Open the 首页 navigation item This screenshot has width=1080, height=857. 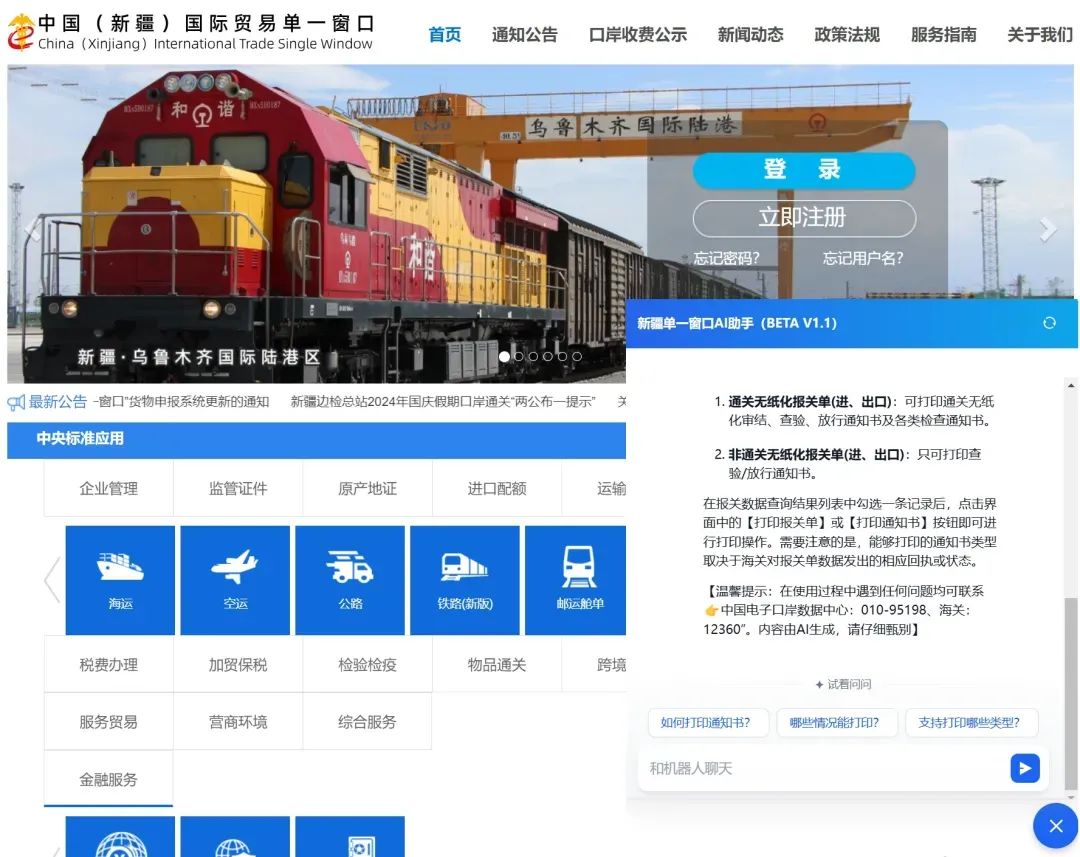[x=444, y=34]
